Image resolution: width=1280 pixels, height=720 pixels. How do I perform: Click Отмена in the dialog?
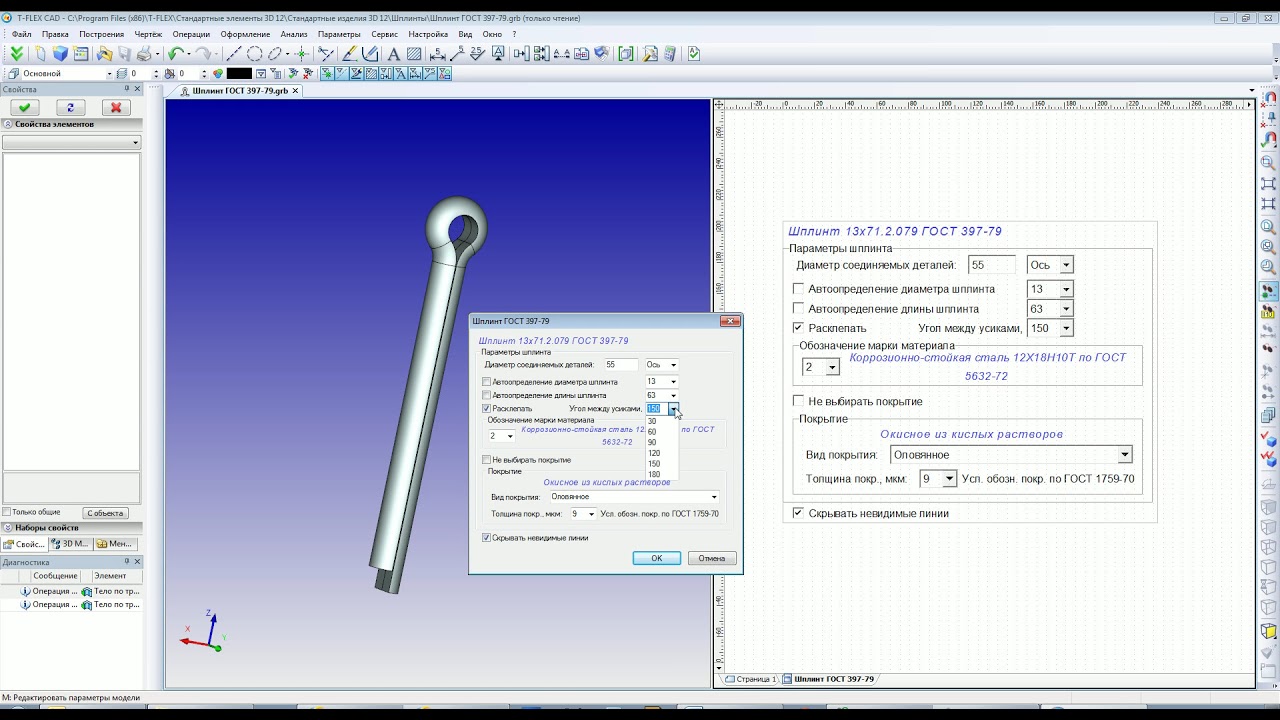click(x=712, y=558)
